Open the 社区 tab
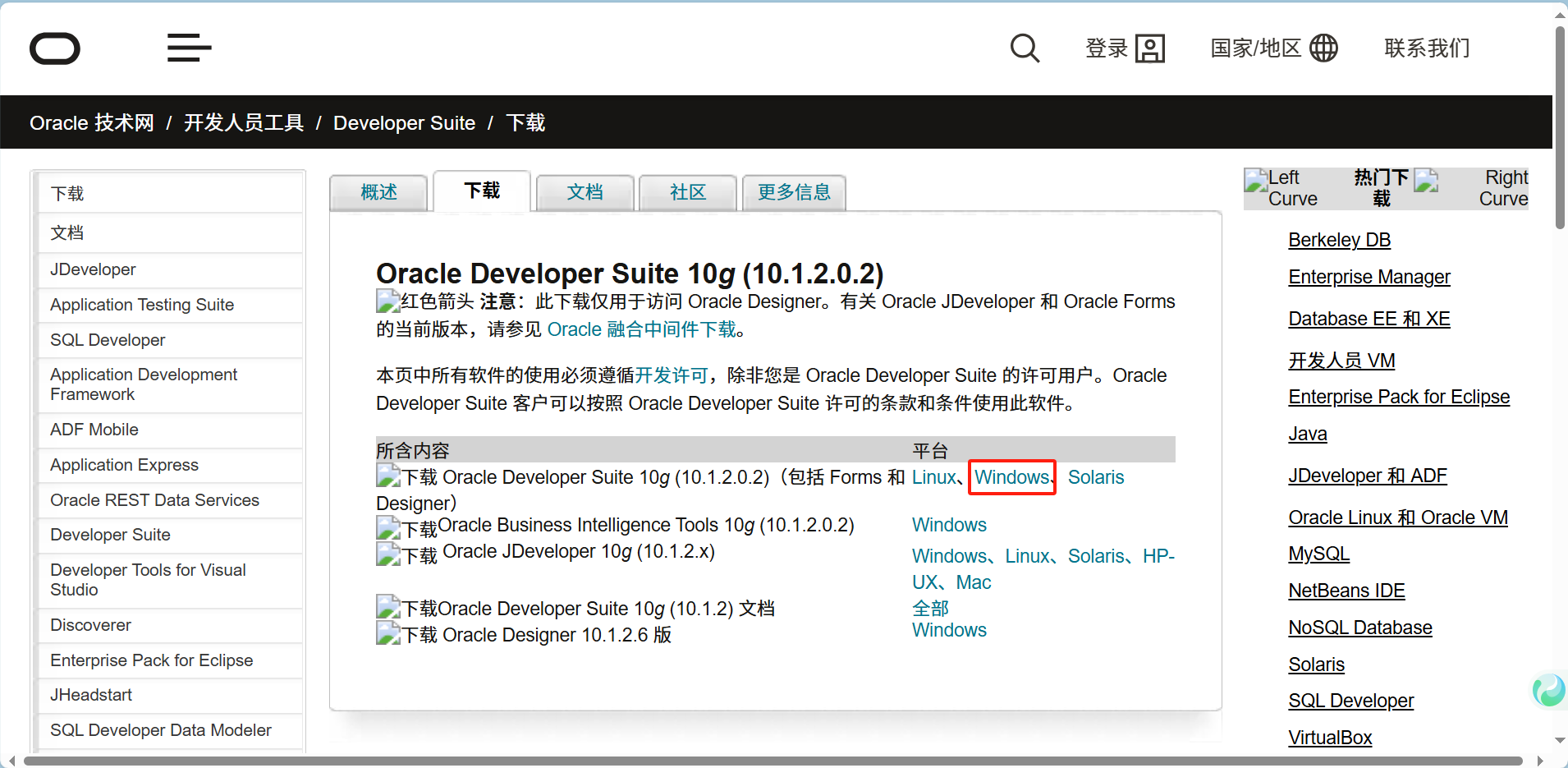 (x=688, y=192)
